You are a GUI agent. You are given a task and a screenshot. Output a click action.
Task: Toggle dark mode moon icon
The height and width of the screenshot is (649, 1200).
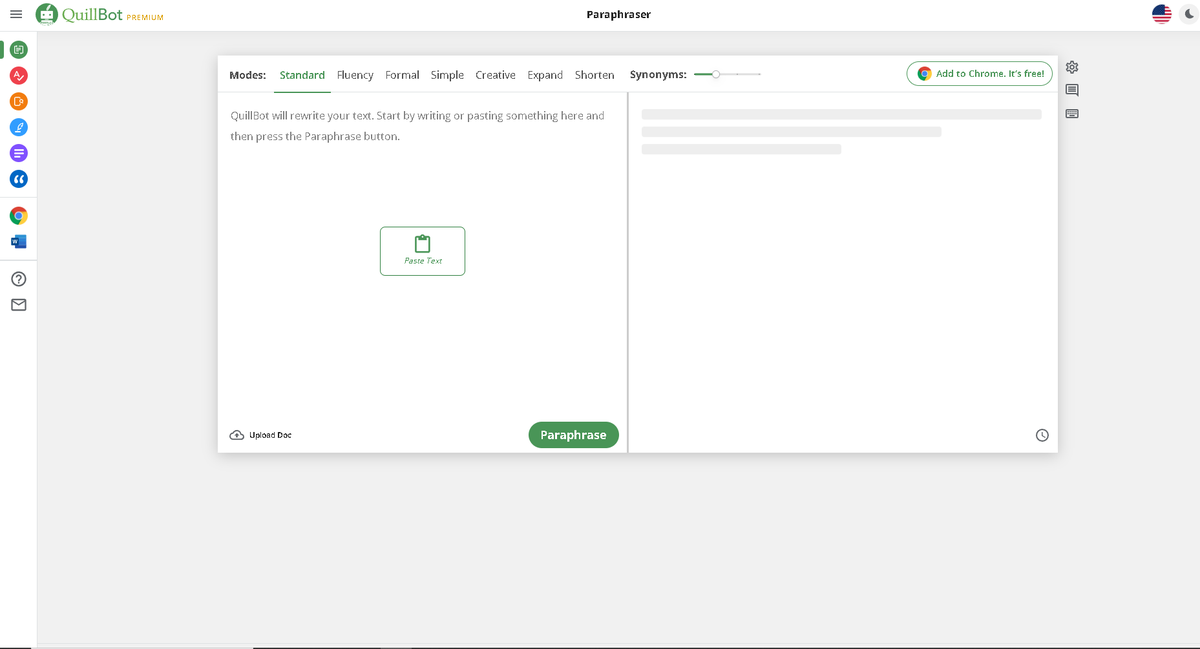point(1189,14)
